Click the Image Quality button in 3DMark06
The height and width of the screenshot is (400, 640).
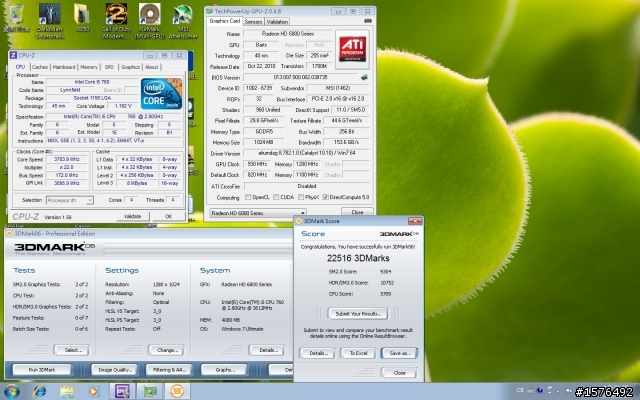[x=115, y=370]
